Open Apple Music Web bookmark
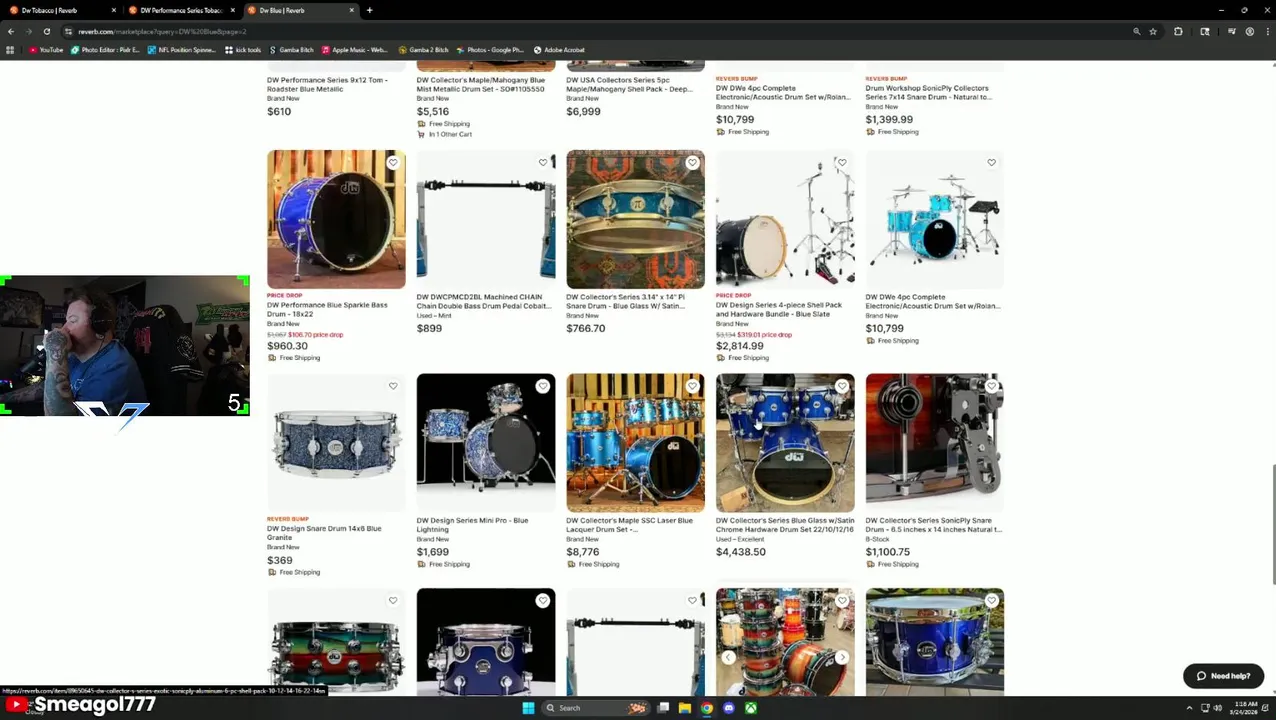Viewport: 1276px width, 720px height. [354, 49]
